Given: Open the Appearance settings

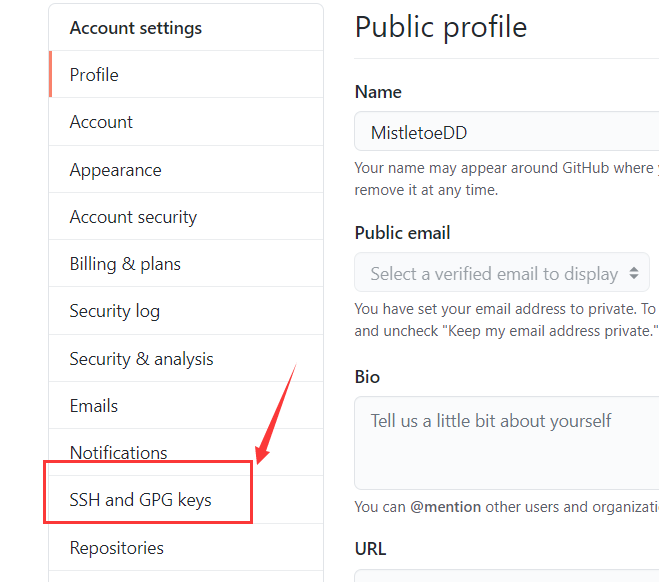Looking at the screenshot, I should click(115, 170).
